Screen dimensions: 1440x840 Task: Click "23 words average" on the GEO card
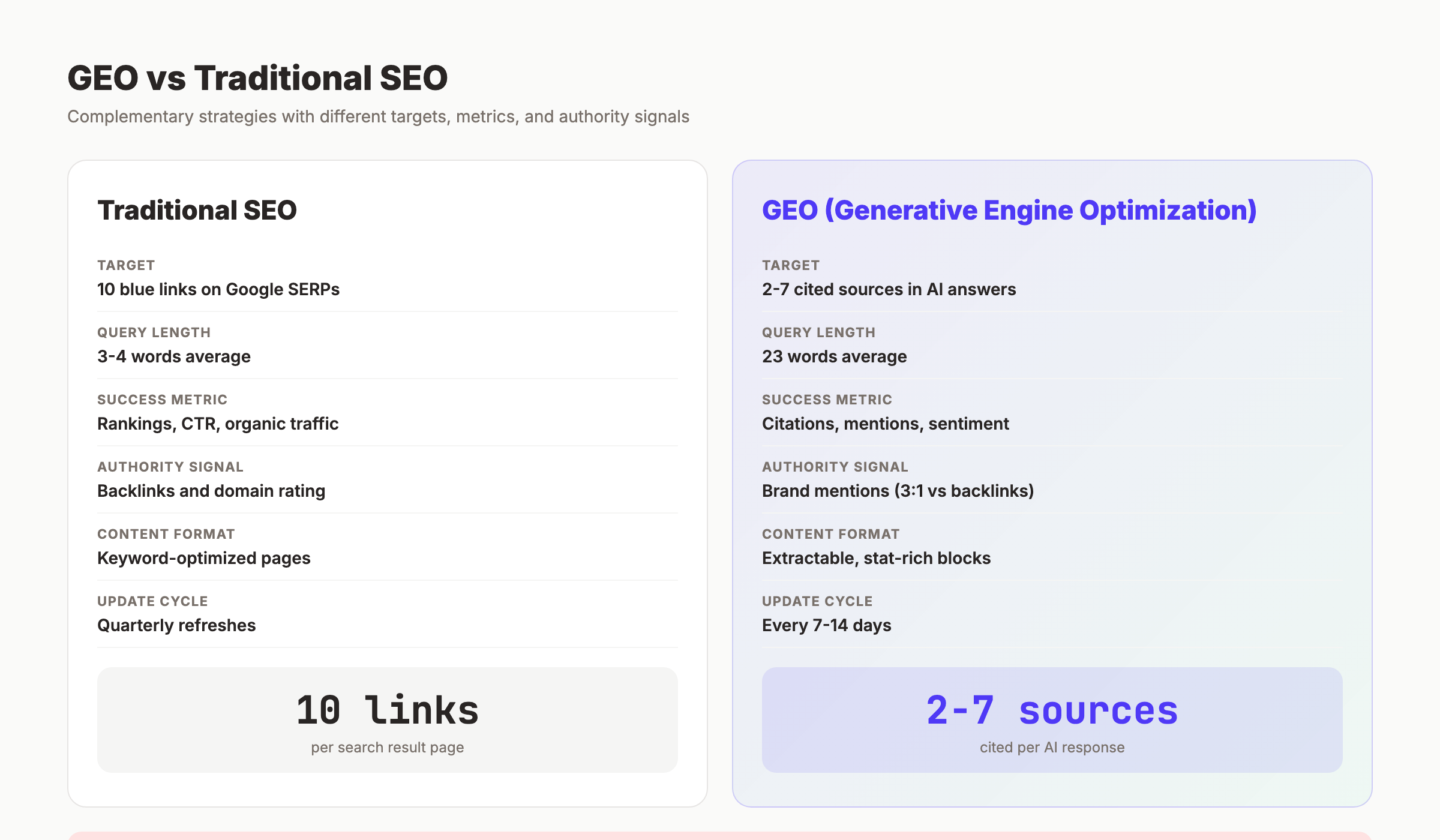tap(833, 356)
